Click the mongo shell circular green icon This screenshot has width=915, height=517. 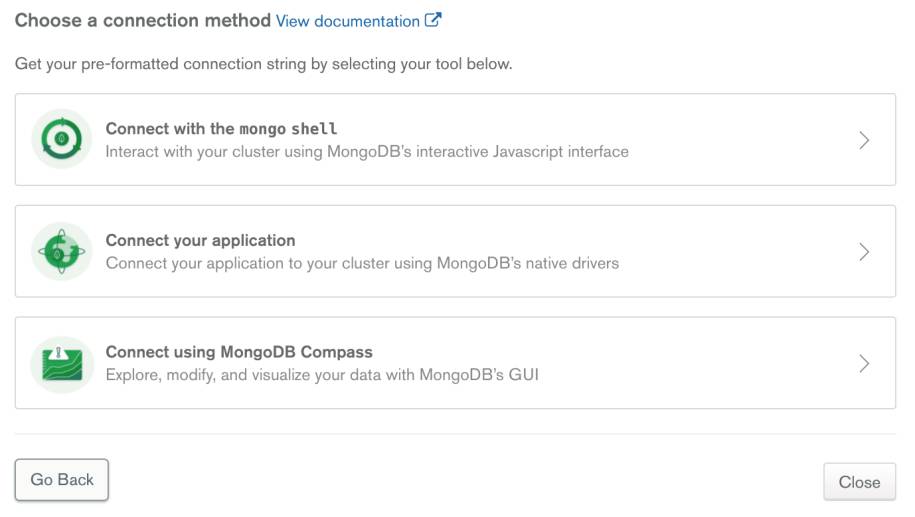[62, 139]
